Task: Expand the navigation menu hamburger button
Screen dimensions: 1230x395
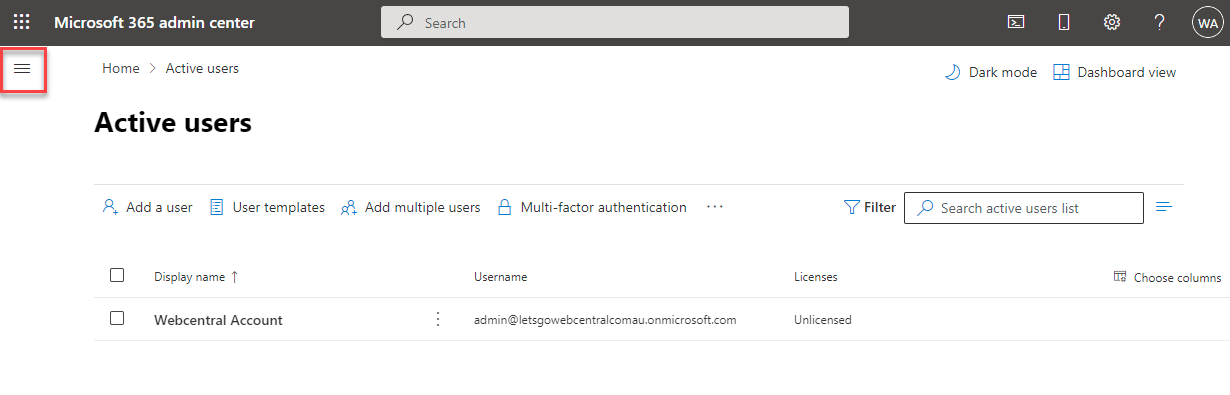Action: 22,68
